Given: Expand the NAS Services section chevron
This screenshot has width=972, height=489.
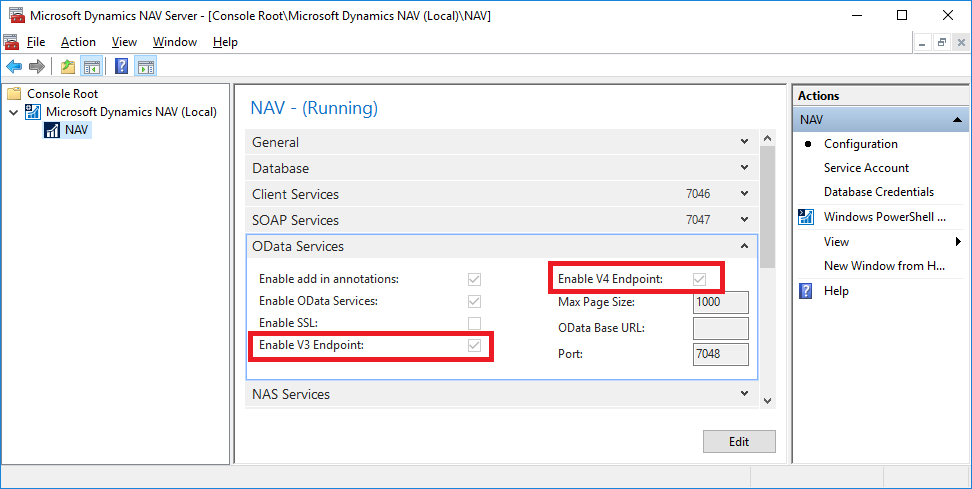Looking at the screenshot, I should coord(744,394).
